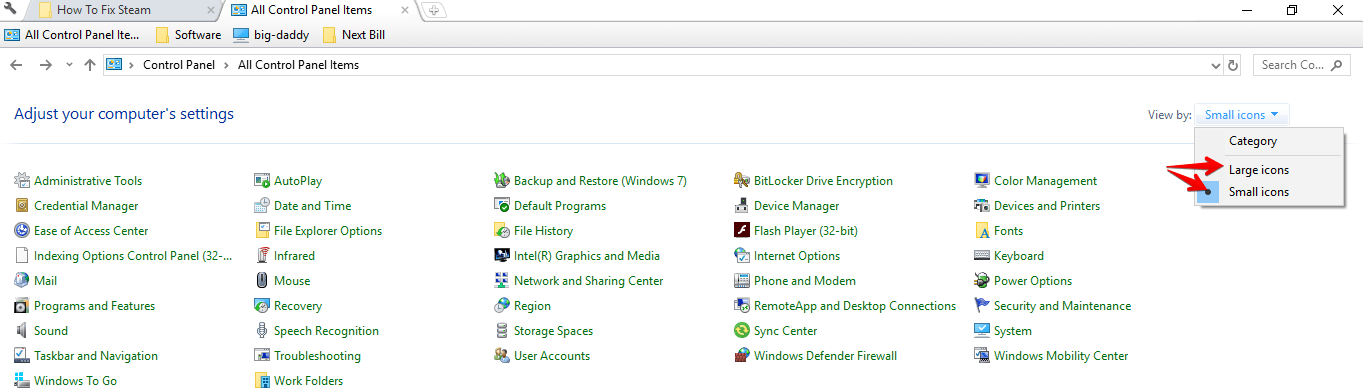Click the Storage Spaces icon
The width and height of the screenshot is (1363, 388).
(502, 331)
